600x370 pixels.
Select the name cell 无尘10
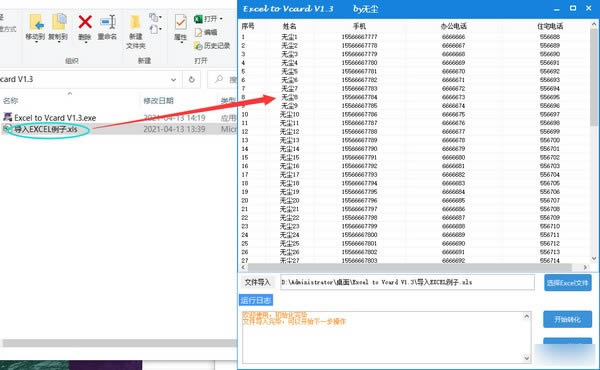coord(289,114)
